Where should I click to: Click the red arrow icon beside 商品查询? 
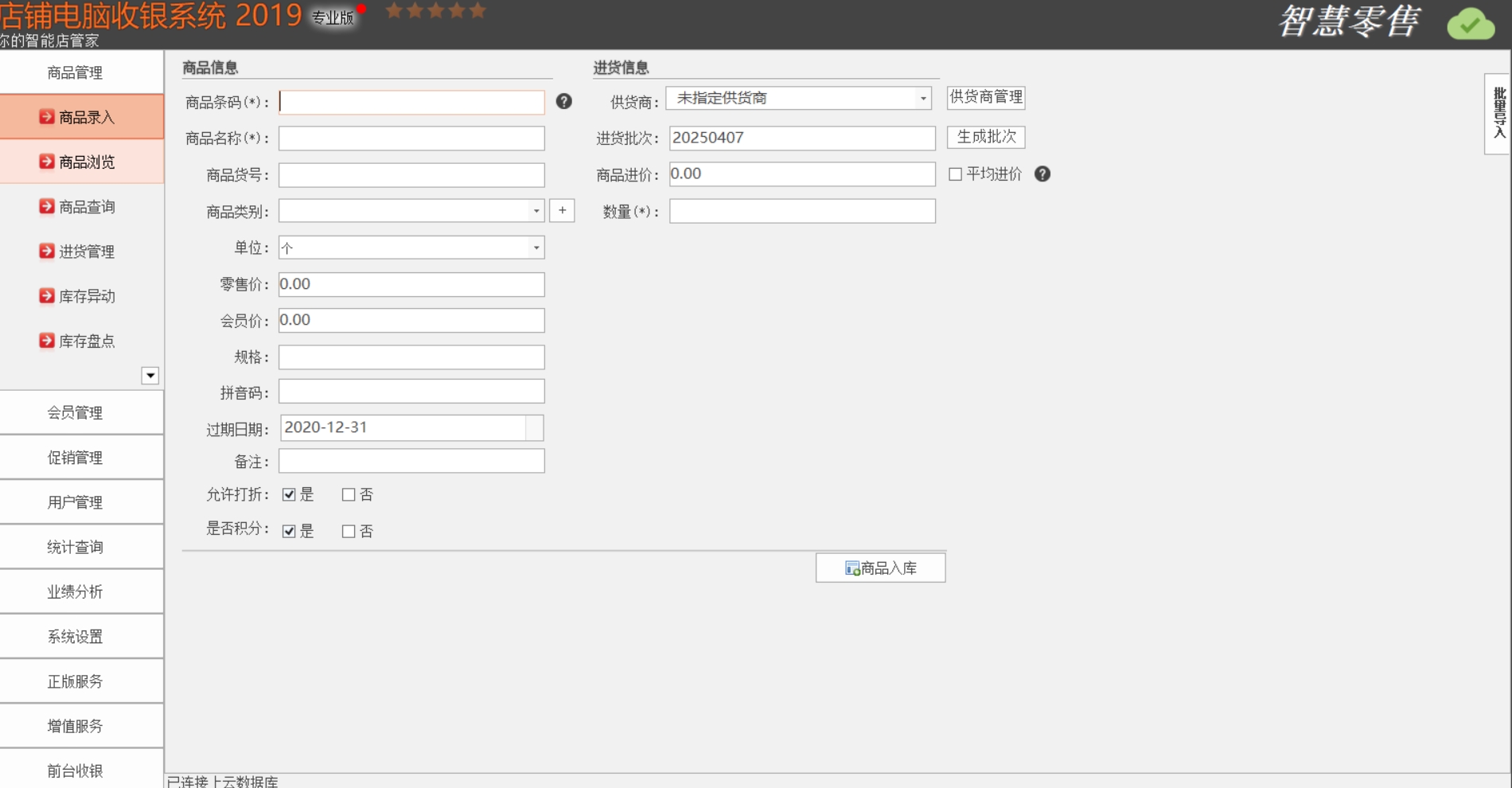point(47,207)
